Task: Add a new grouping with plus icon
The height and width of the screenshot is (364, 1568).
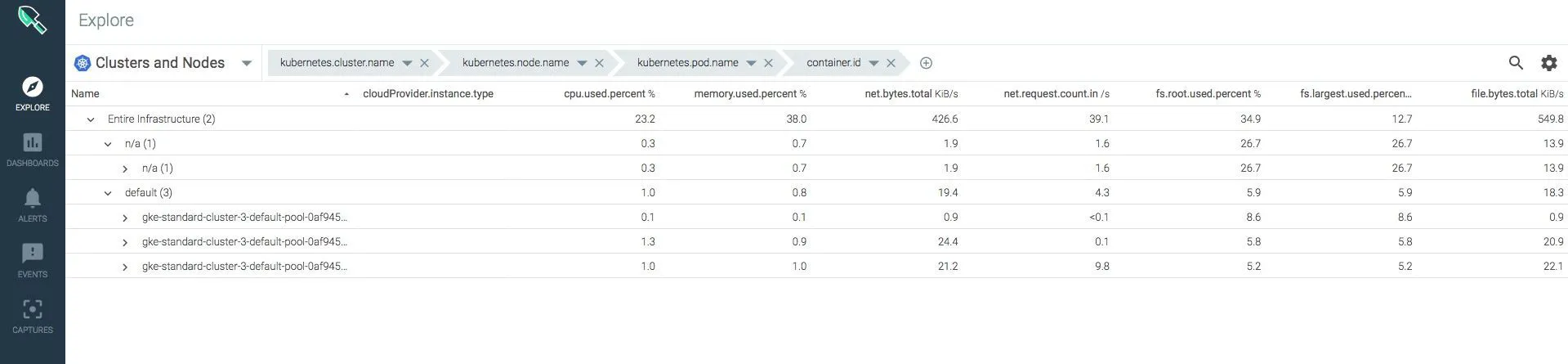Action: (x=926, y=63)
